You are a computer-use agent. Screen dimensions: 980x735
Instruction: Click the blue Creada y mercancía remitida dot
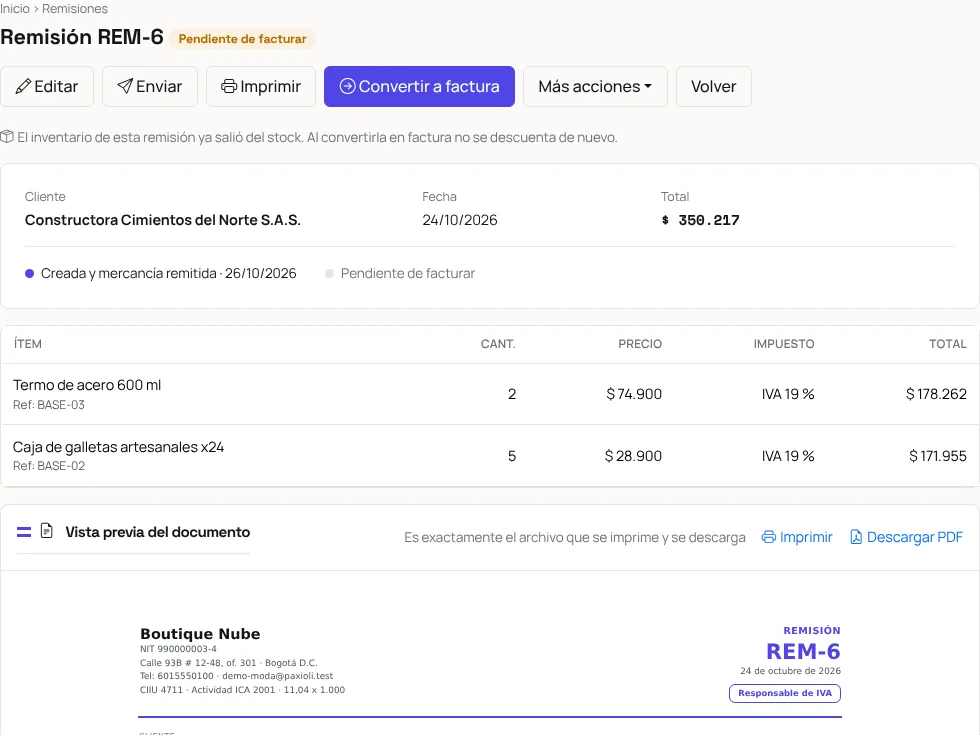pos(29,274)
